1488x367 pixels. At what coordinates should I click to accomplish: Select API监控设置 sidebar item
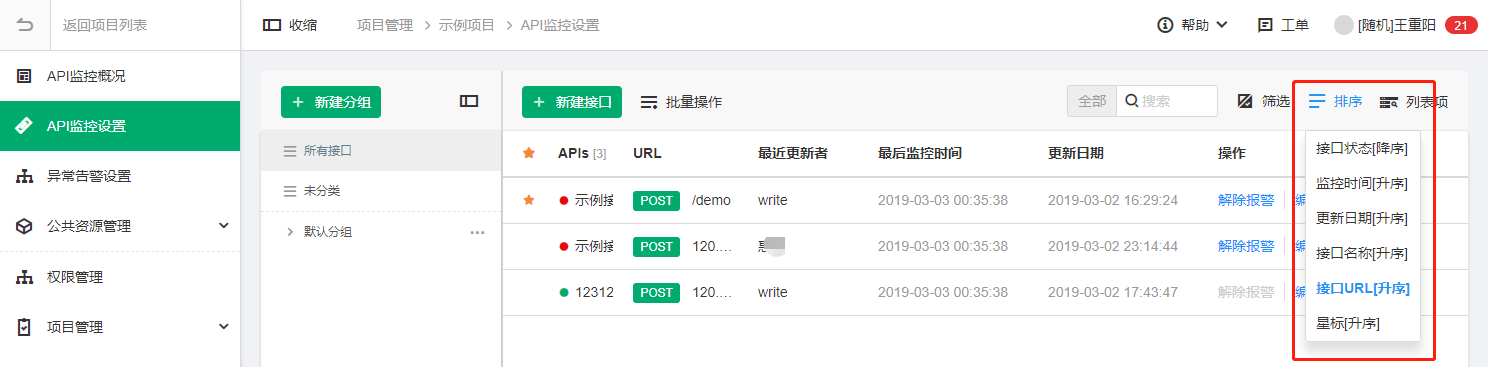pos(120,126)
